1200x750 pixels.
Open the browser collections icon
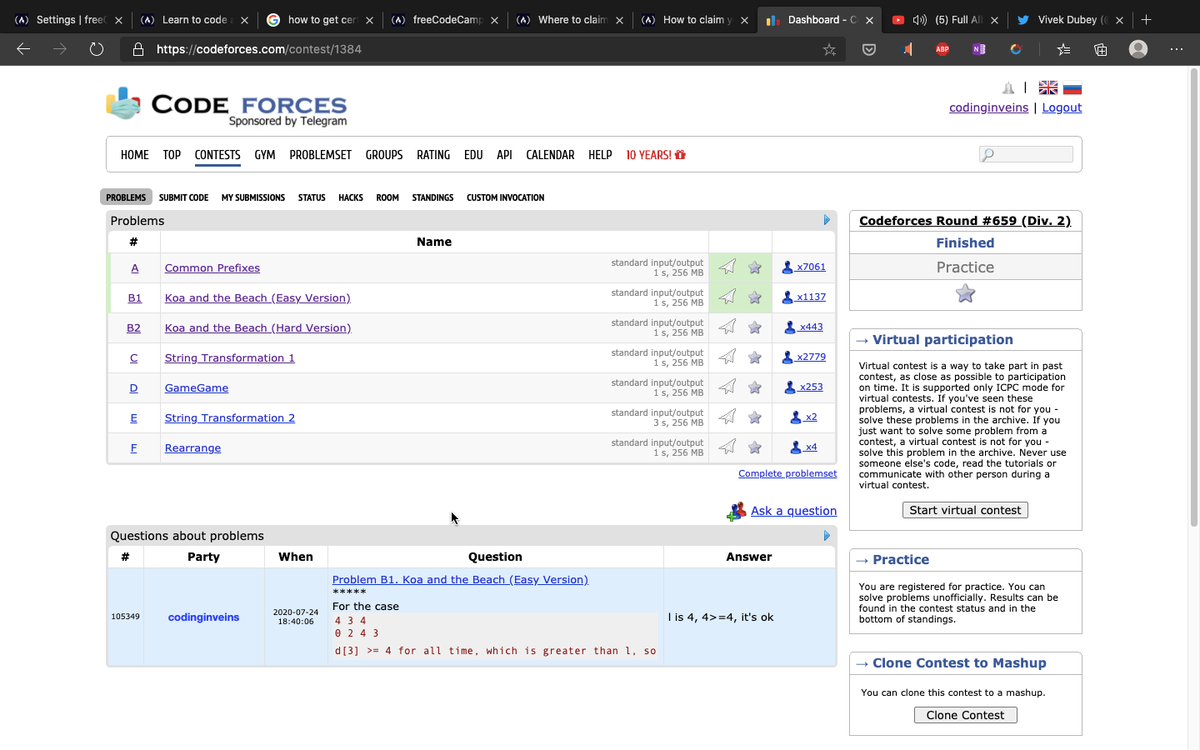tap(1101, 49)
